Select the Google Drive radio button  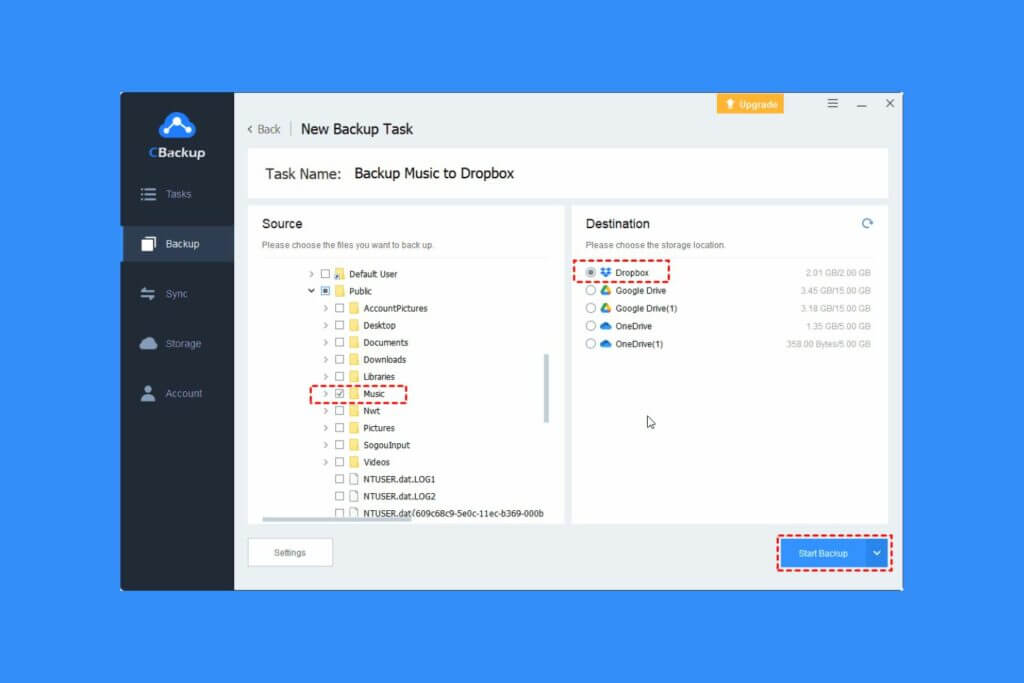[591, 291]
